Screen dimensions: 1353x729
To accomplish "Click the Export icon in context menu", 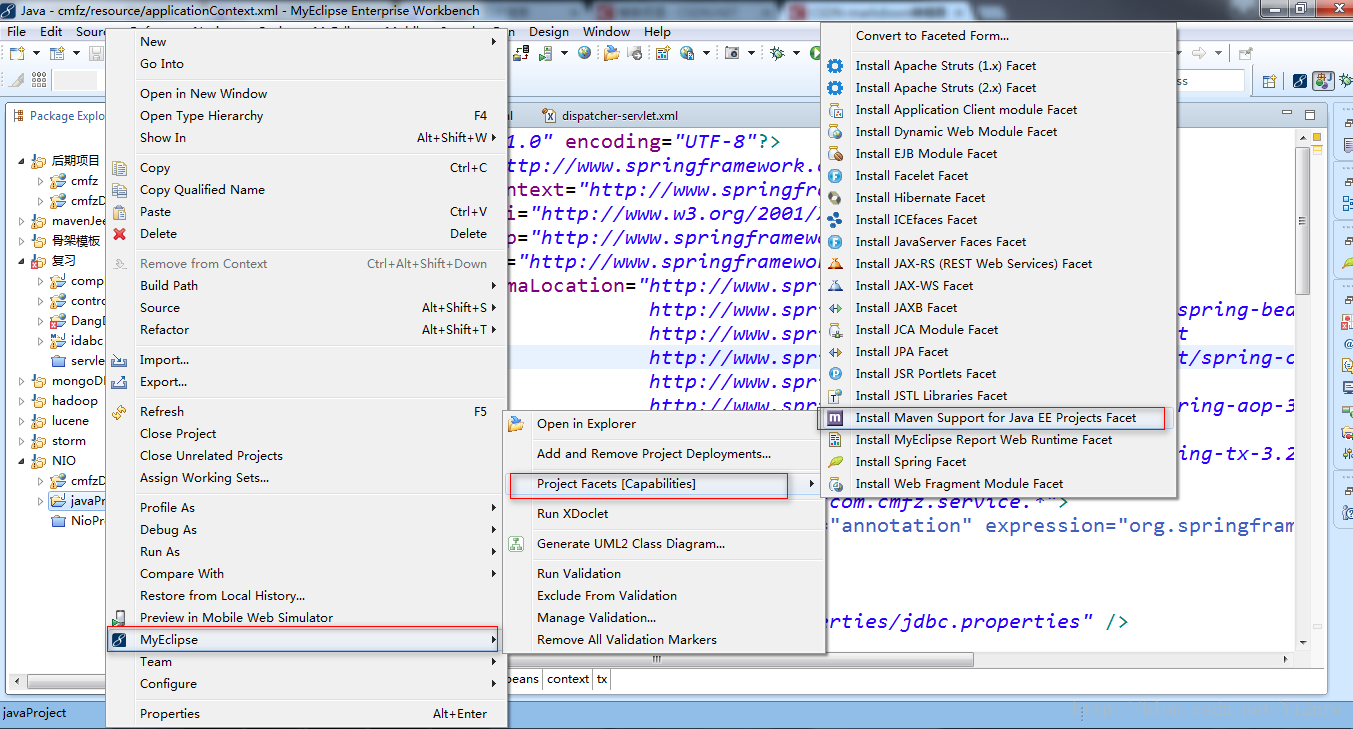I will [120, 382].
